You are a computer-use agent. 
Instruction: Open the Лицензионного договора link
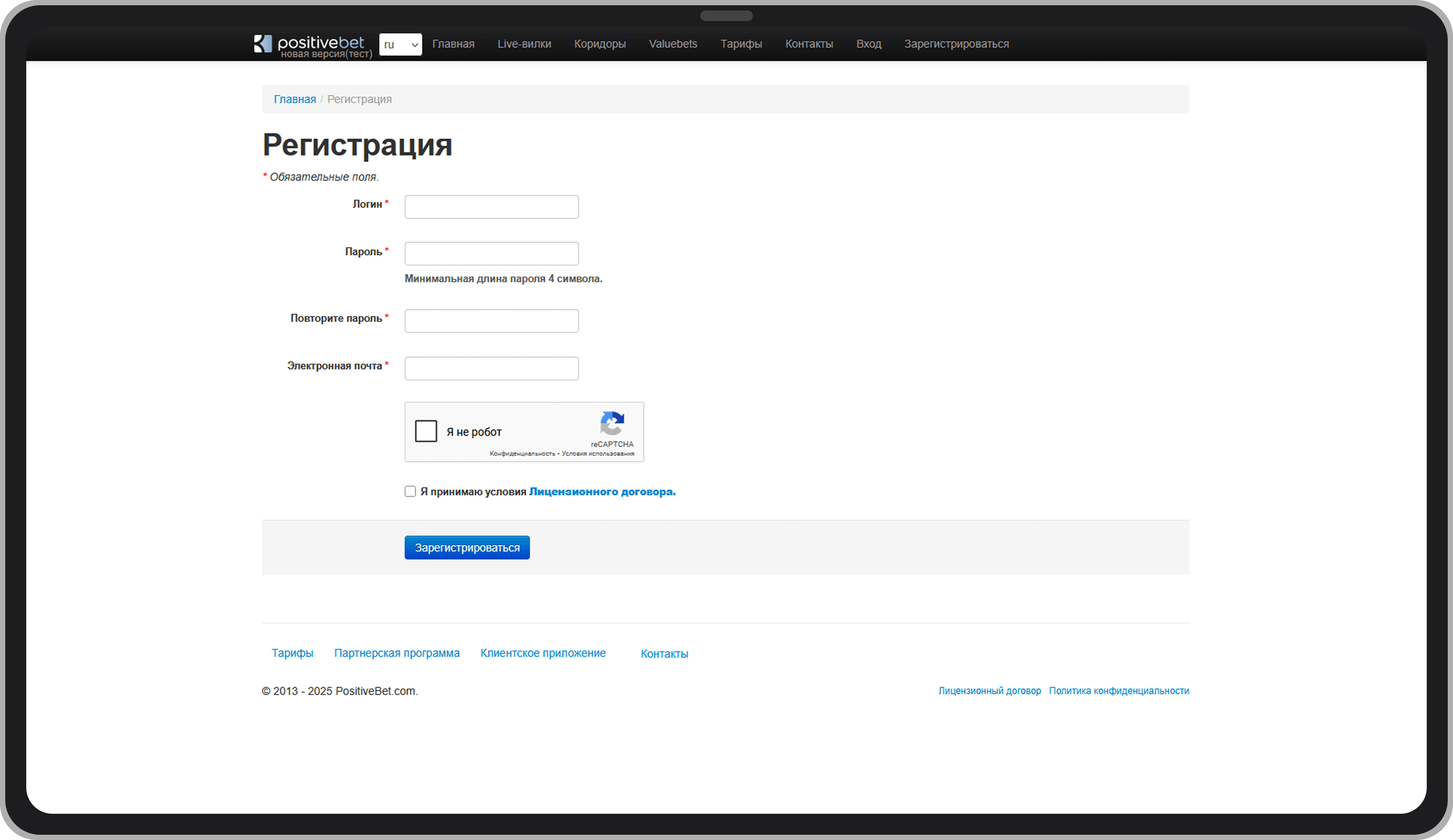coord(602,491)
